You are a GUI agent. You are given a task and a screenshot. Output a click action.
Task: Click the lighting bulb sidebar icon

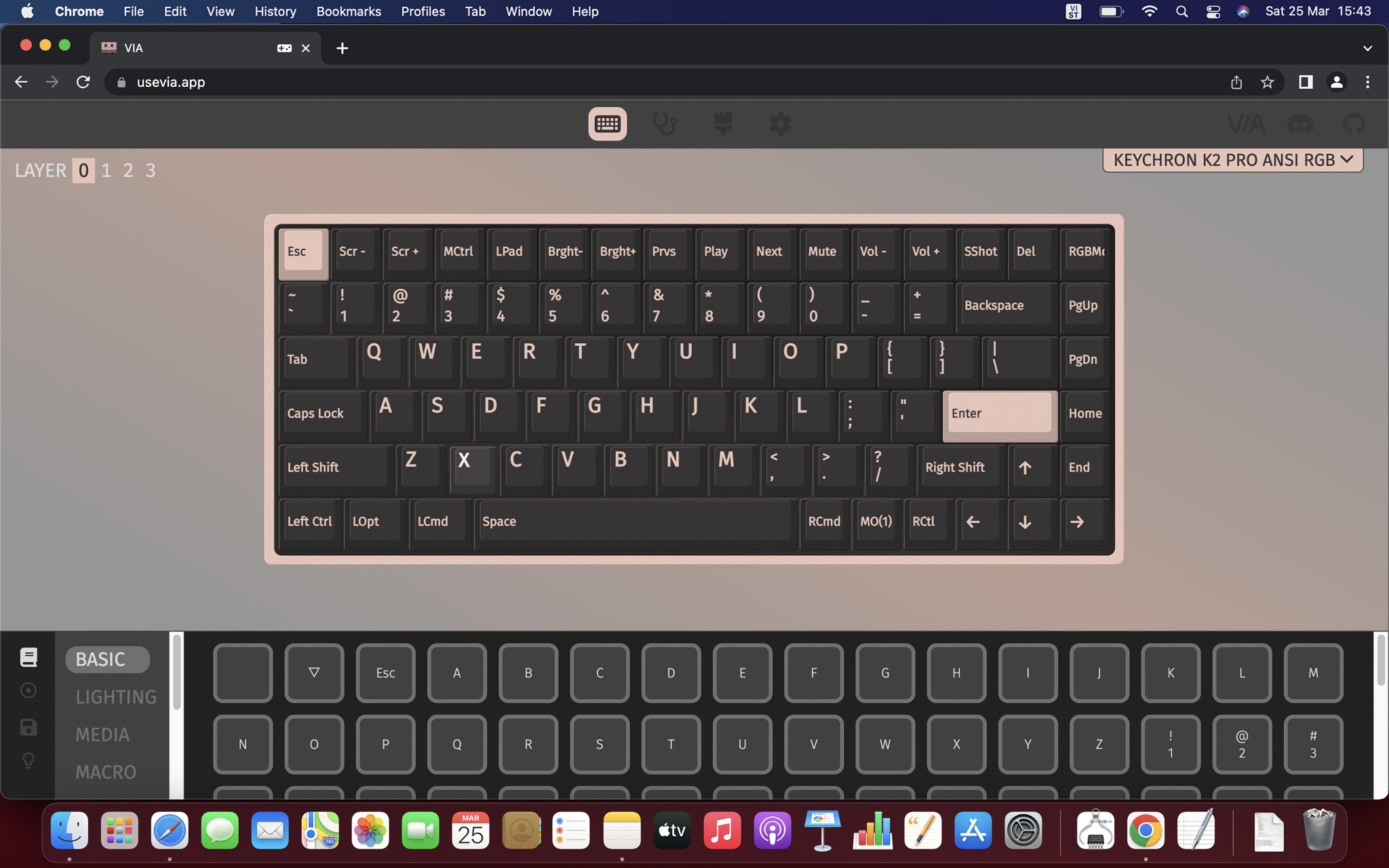click(28, 761)
